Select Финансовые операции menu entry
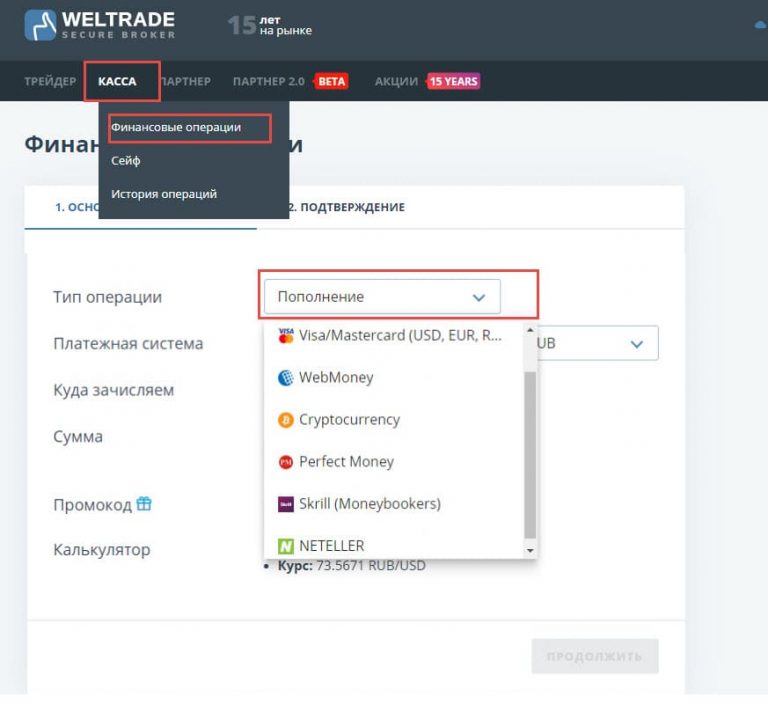 tap(176, 128)
